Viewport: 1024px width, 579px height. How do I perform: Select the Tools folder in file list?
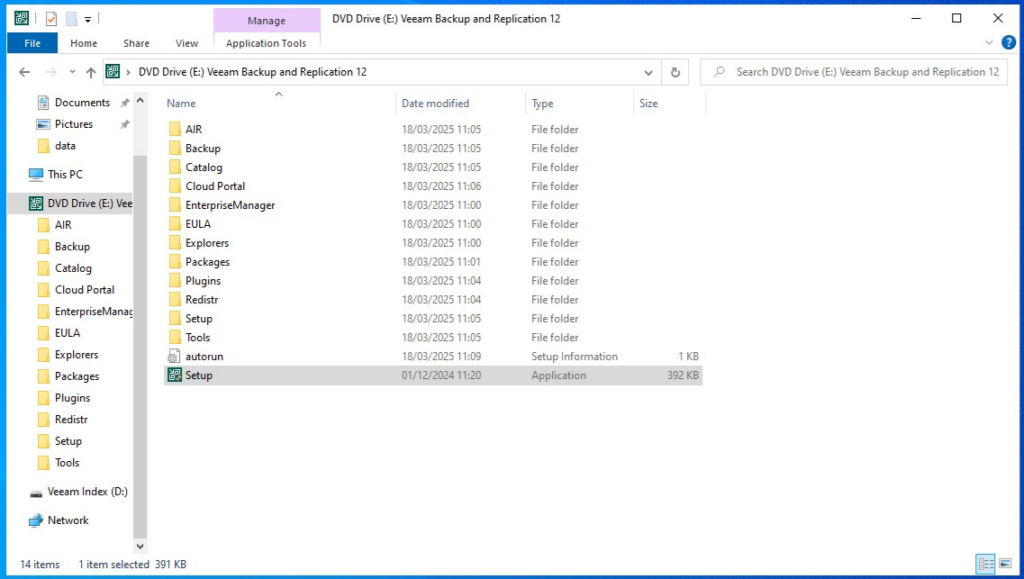[x=197, y=337]
